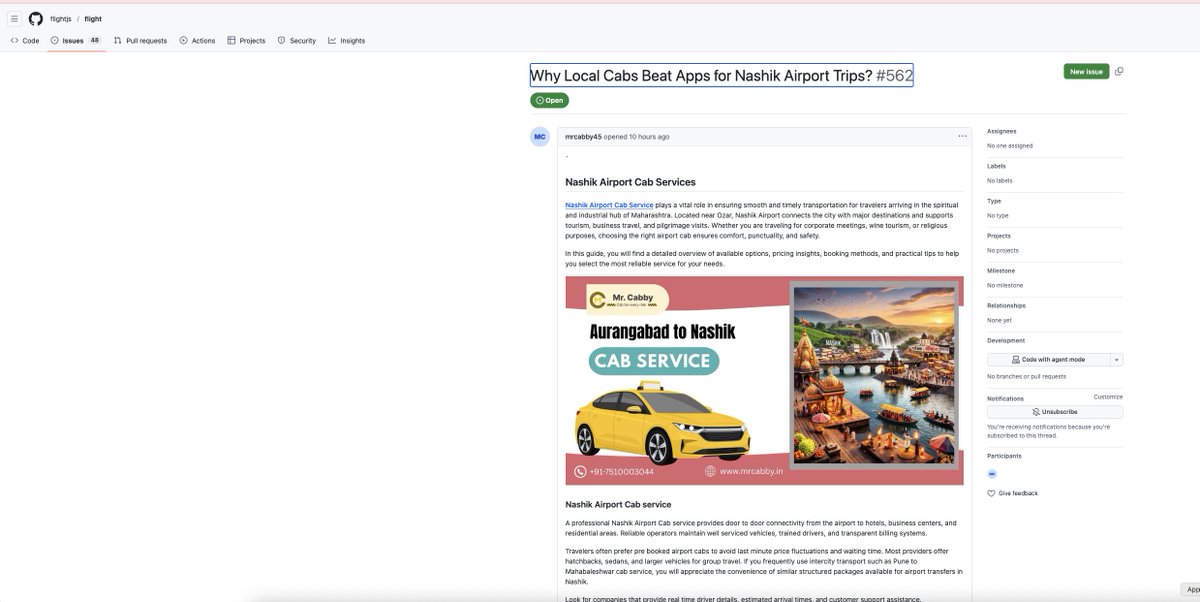The width and height of the screenshot is (1200, 602).
Task: Switch to the Security tab
Action: pyautogui.click(x=296, y=41)
